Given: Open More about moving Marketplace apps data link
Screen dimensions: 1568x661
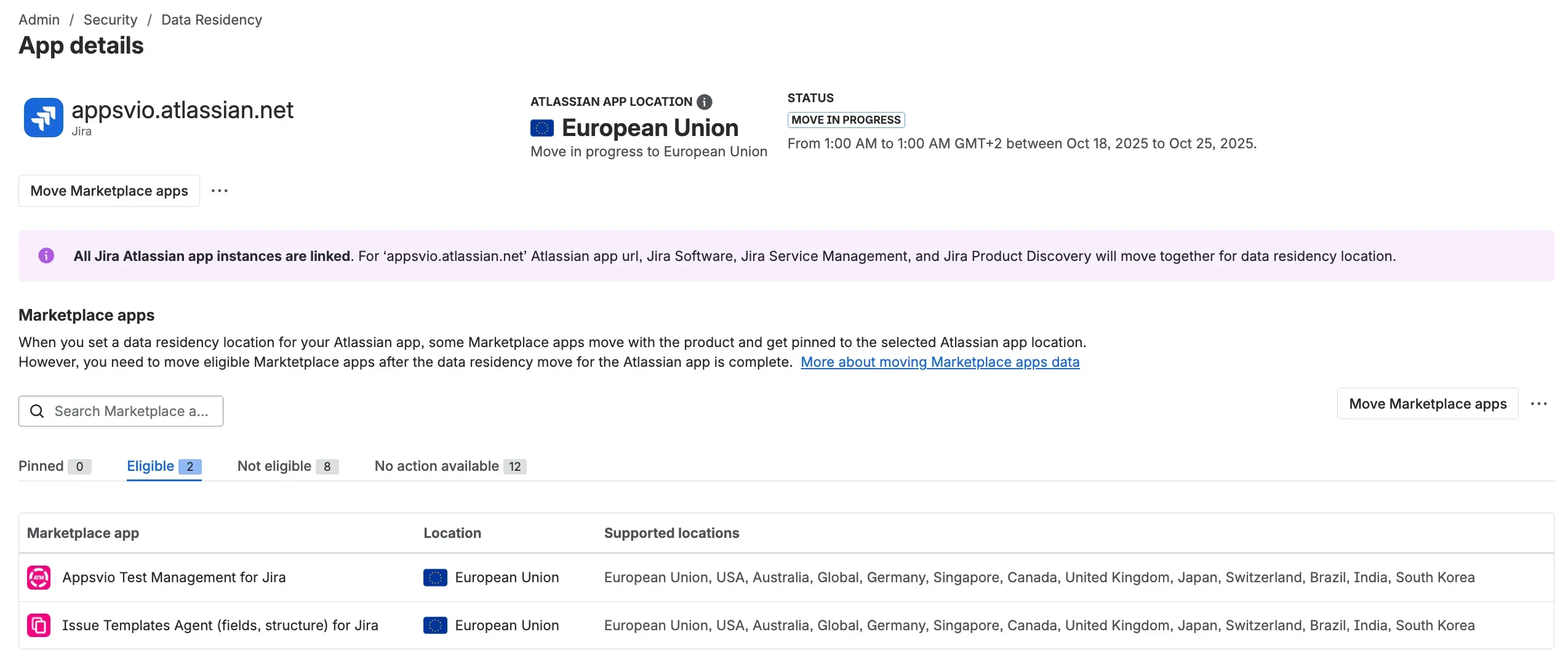Looking at the screenshot, I should [x=940, y=363].
